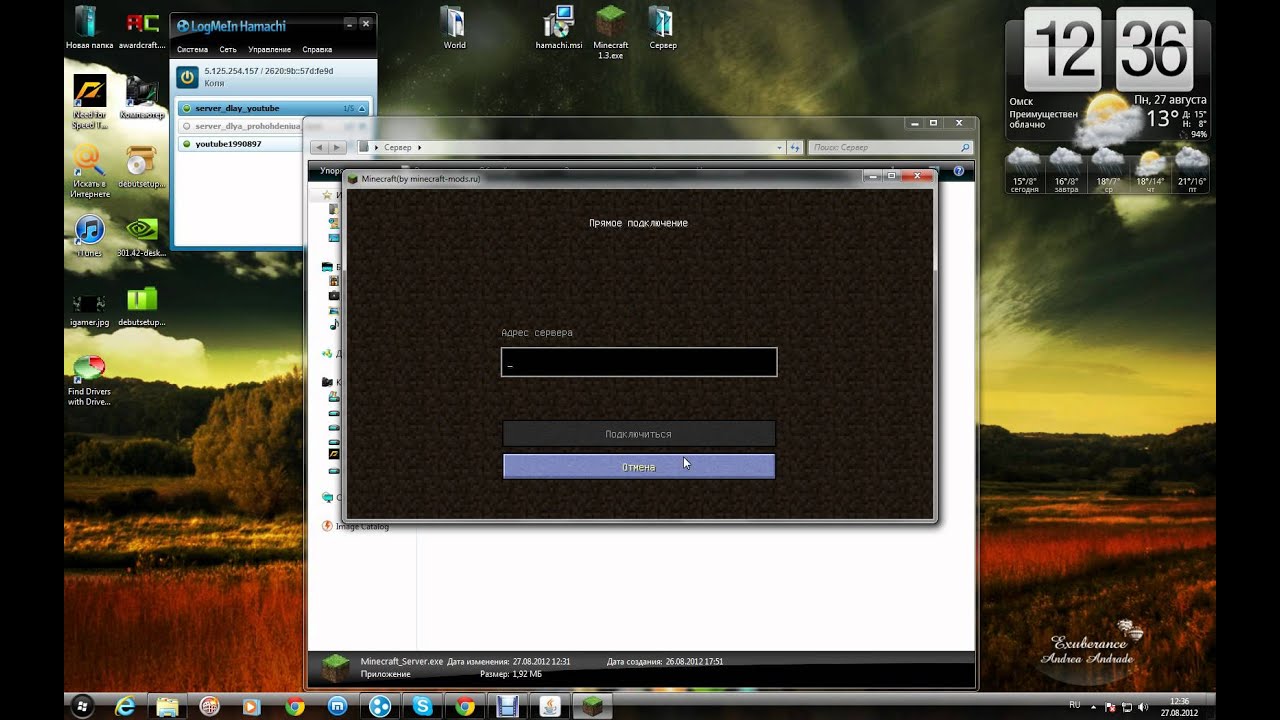Refresh the Сервер folder in Explorer
Viewport: 1280px width, 720px height.
click(x=795, y=147)
